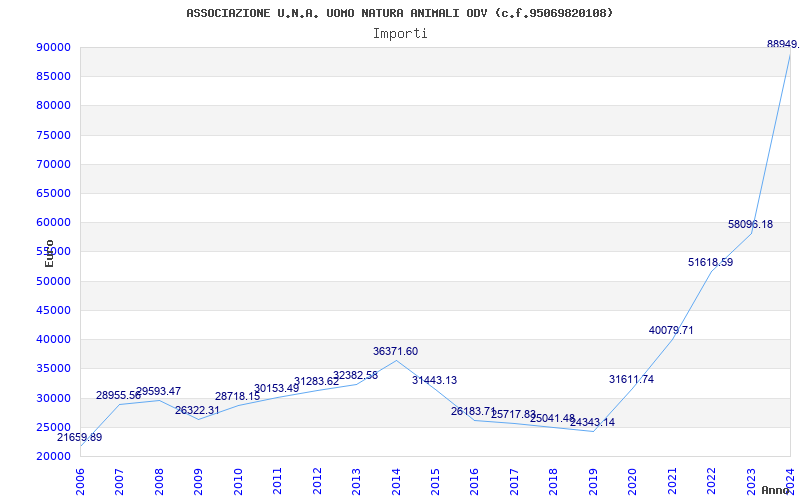Image resolution: width=800 pixels, height=500 pixels.
Task: Select the 30153.49 data label
Action: [277, 388]
